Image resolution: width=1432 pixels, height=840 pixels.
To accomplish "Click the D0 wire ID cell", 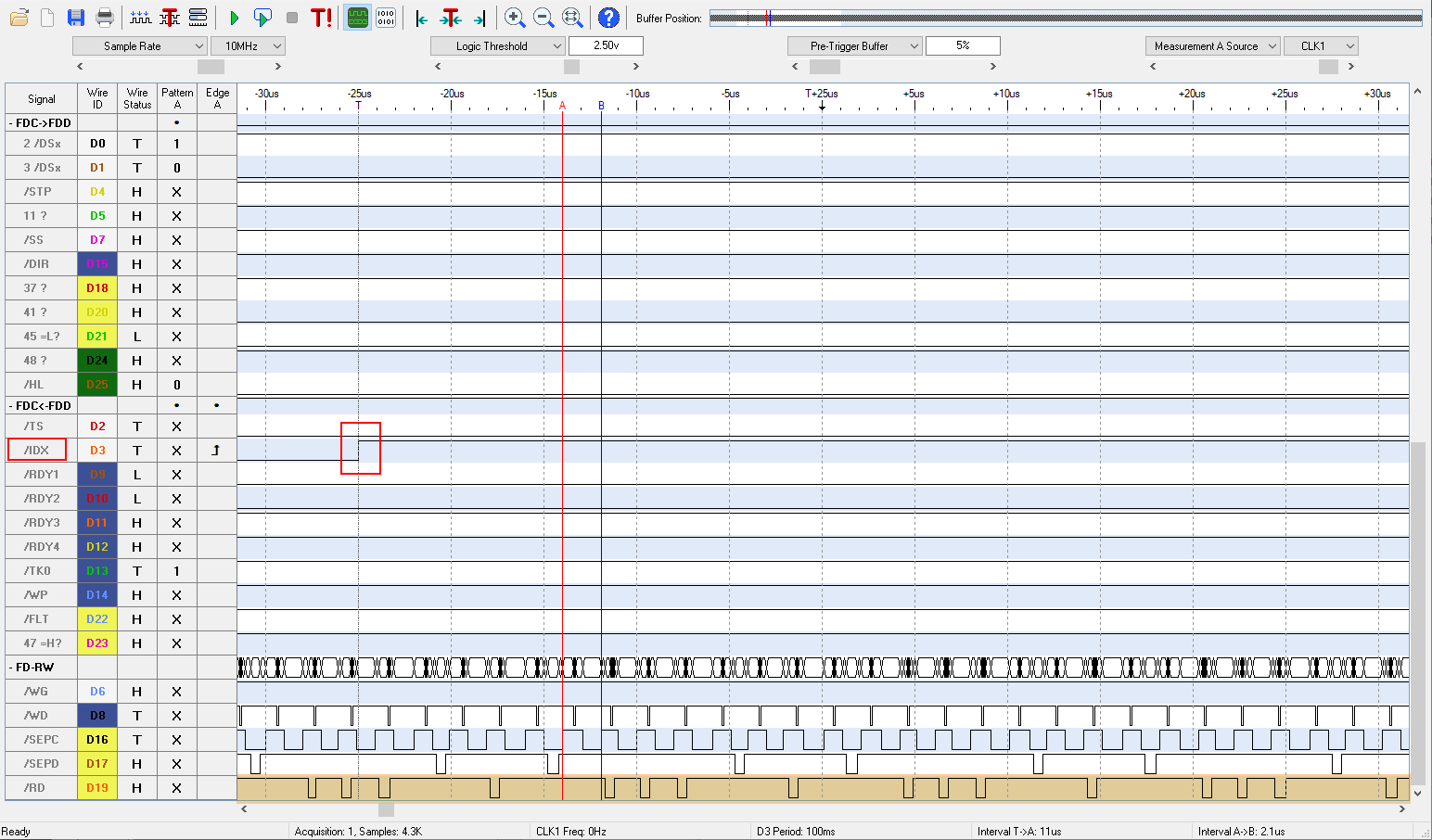I will (x=97, y=143).
